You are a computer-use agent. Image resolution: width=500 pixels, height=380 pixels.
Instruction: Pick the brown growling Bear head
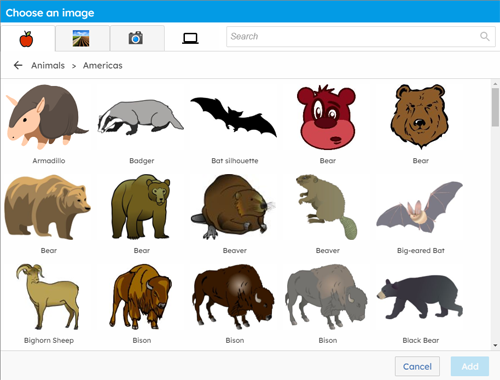pos(420,117)
